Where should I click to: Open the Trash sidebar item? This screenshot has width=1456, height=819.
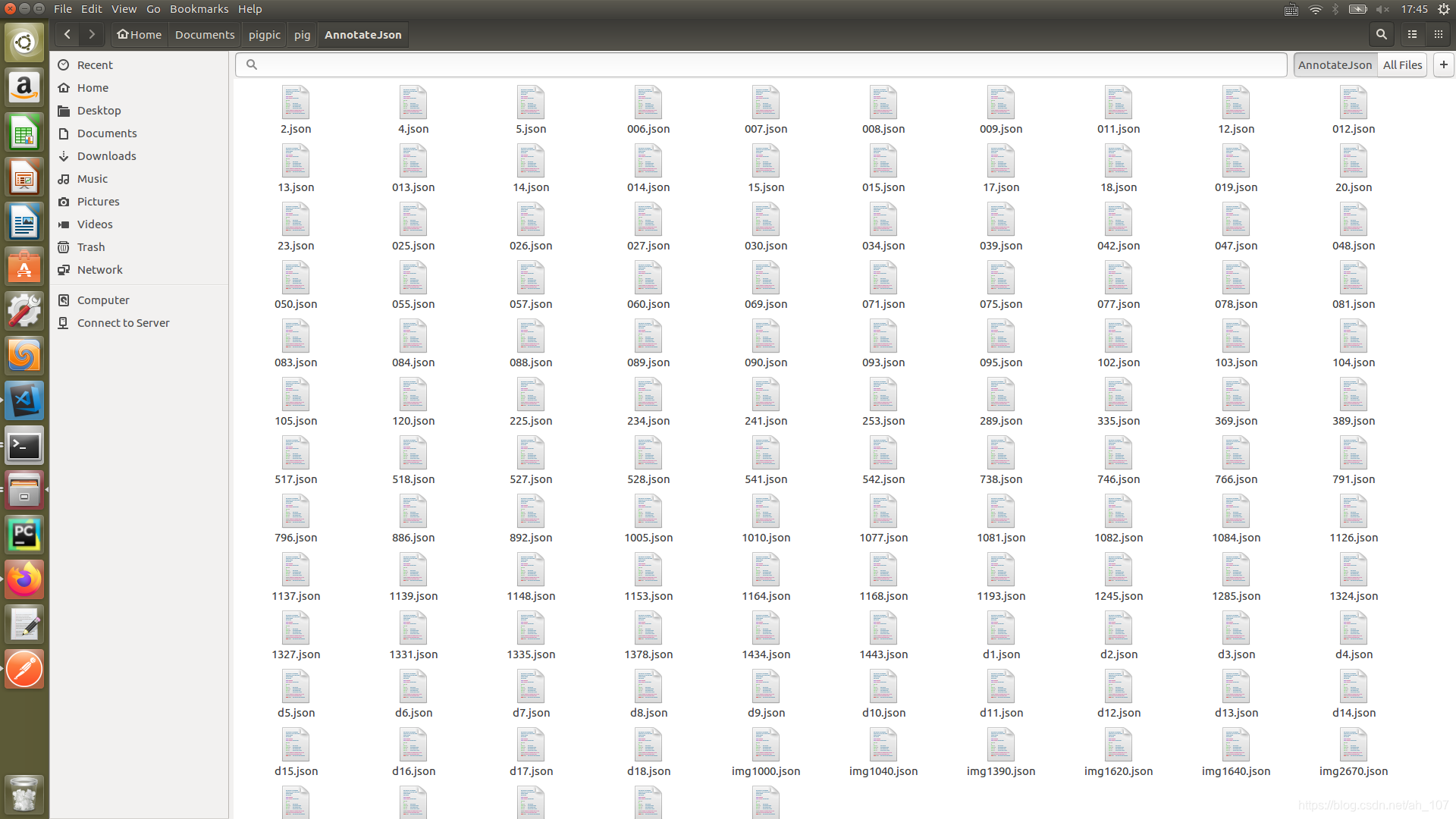91,247
